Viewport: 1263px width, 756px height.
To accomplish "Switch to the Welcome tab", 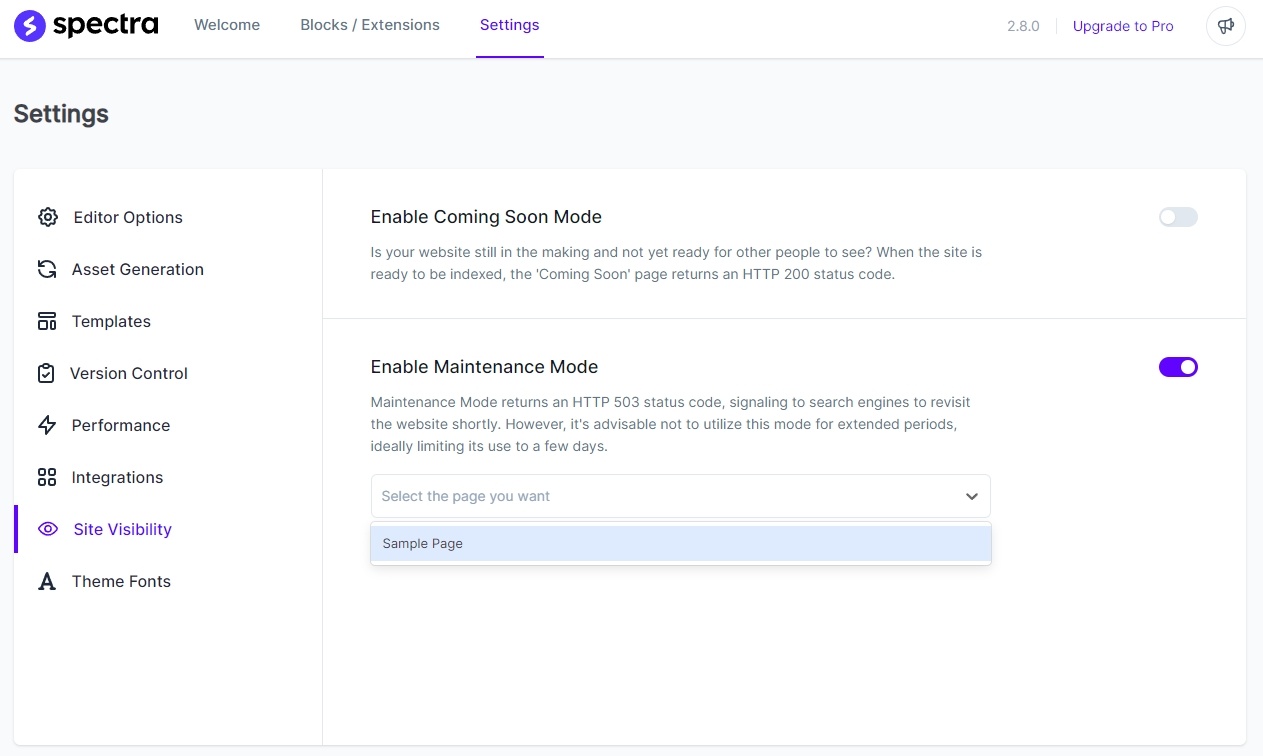I will coord(227,25).
